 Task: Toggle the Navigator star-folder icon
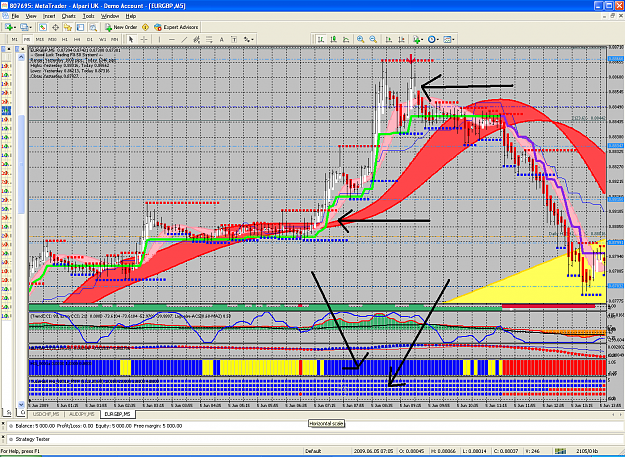(x=68, y=27)
